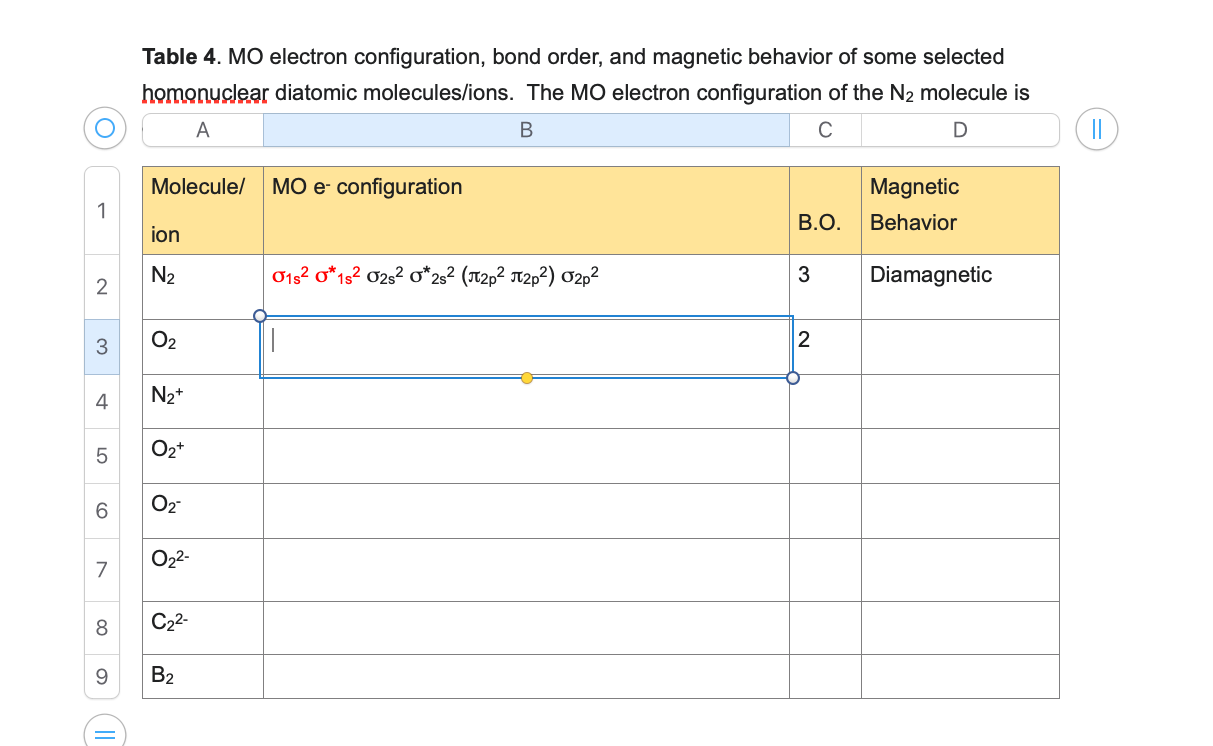1213x746 pixels.
Task: Click the Magnetic Behavior header cell
Action: (959, 210)
